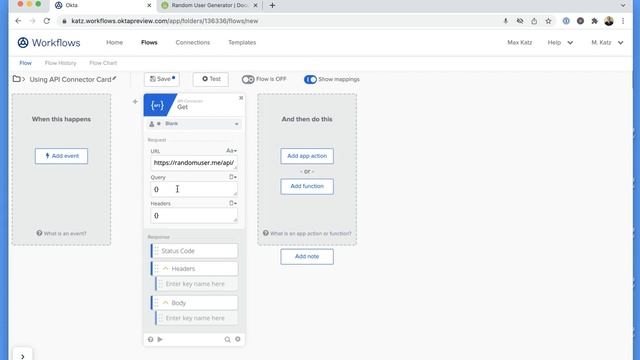Screen dimensions: 640x360
Task: Click the microphone icon in the address bar
Action: point(505,21)
